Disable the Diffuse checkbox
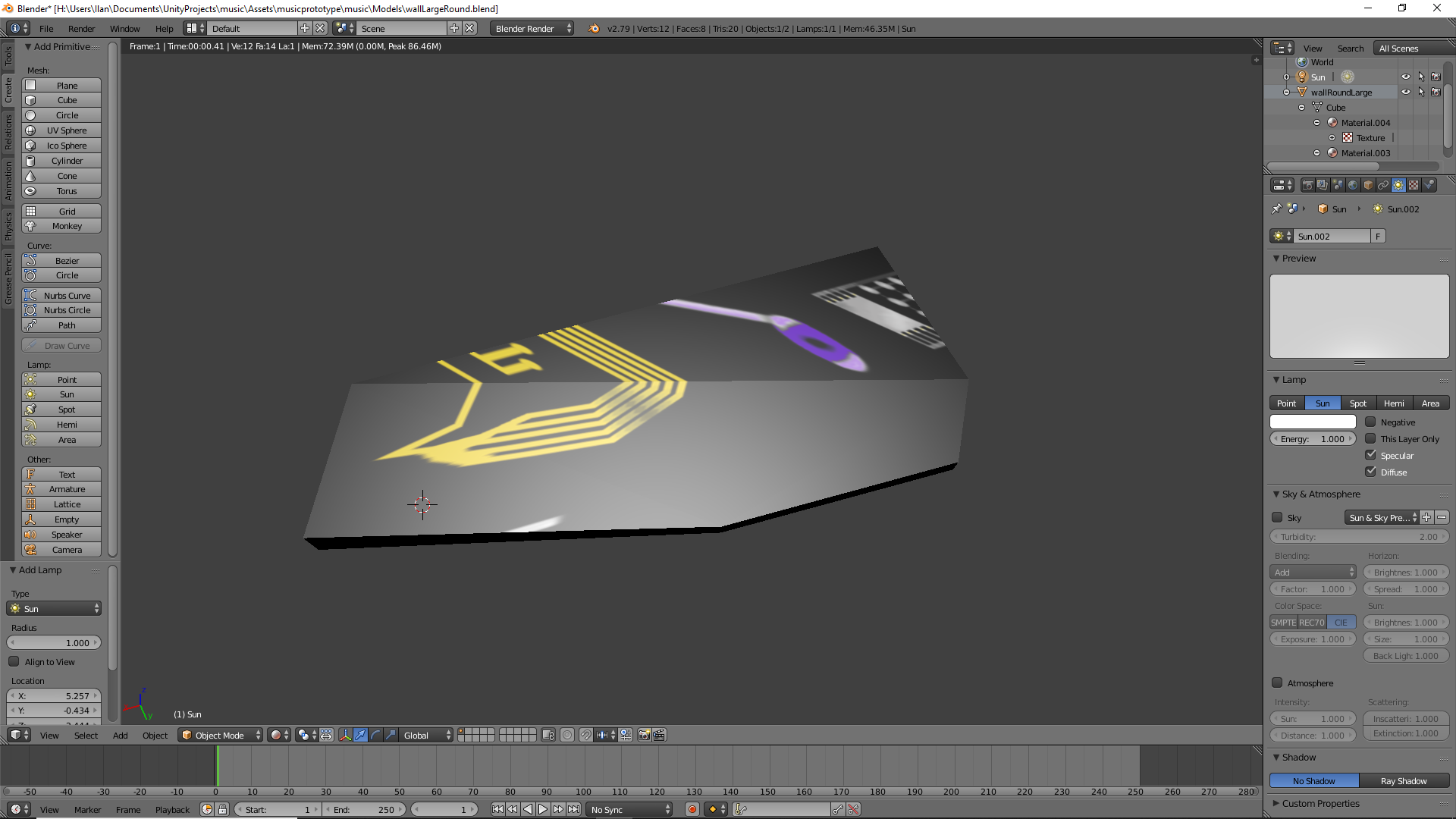1456x819 pixels. point(1370,472)
